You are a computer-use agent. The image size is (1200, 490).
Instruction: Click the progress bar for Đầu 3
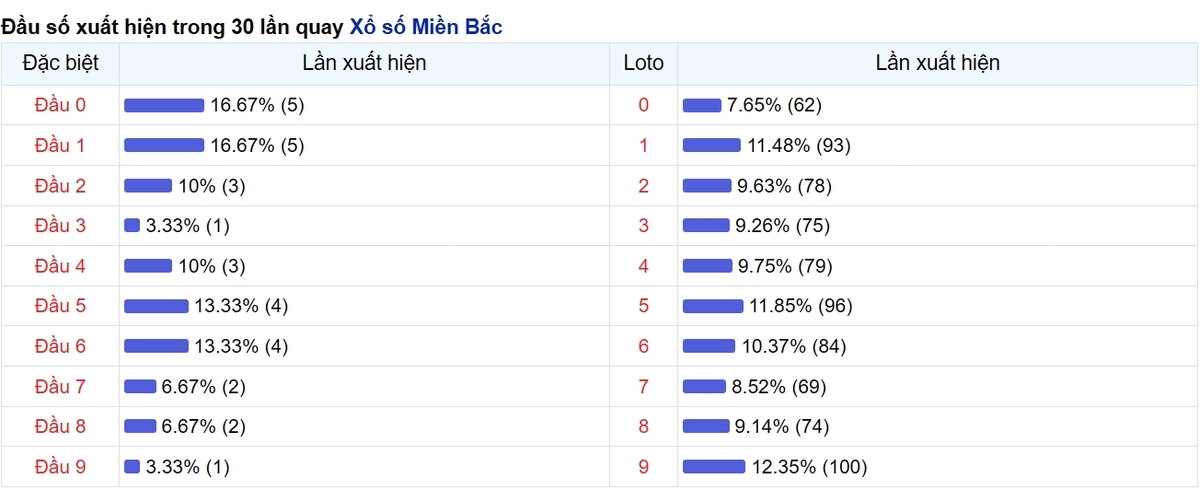(132, 226)
